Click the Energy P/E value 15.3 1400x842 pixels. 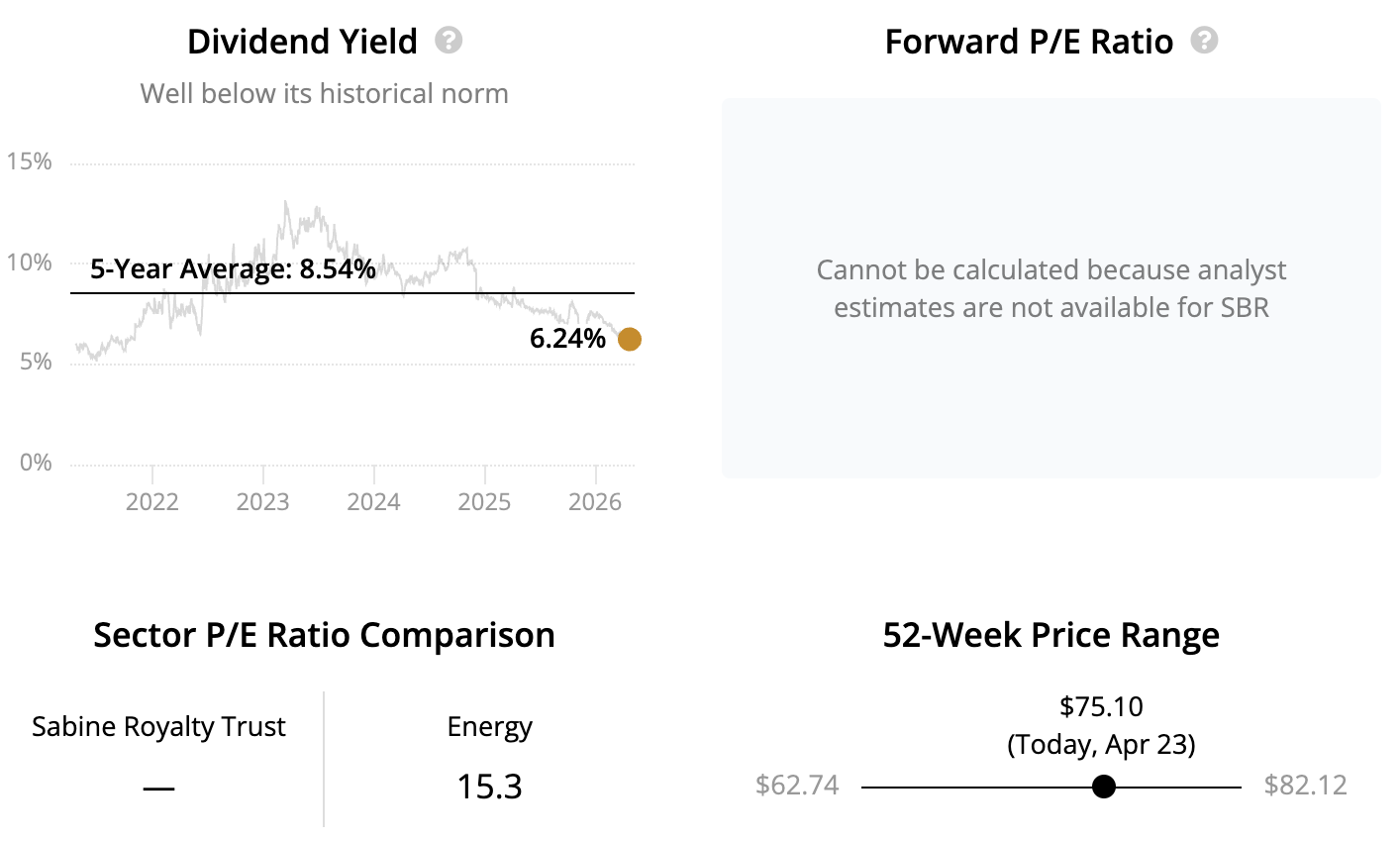point(489,787)
